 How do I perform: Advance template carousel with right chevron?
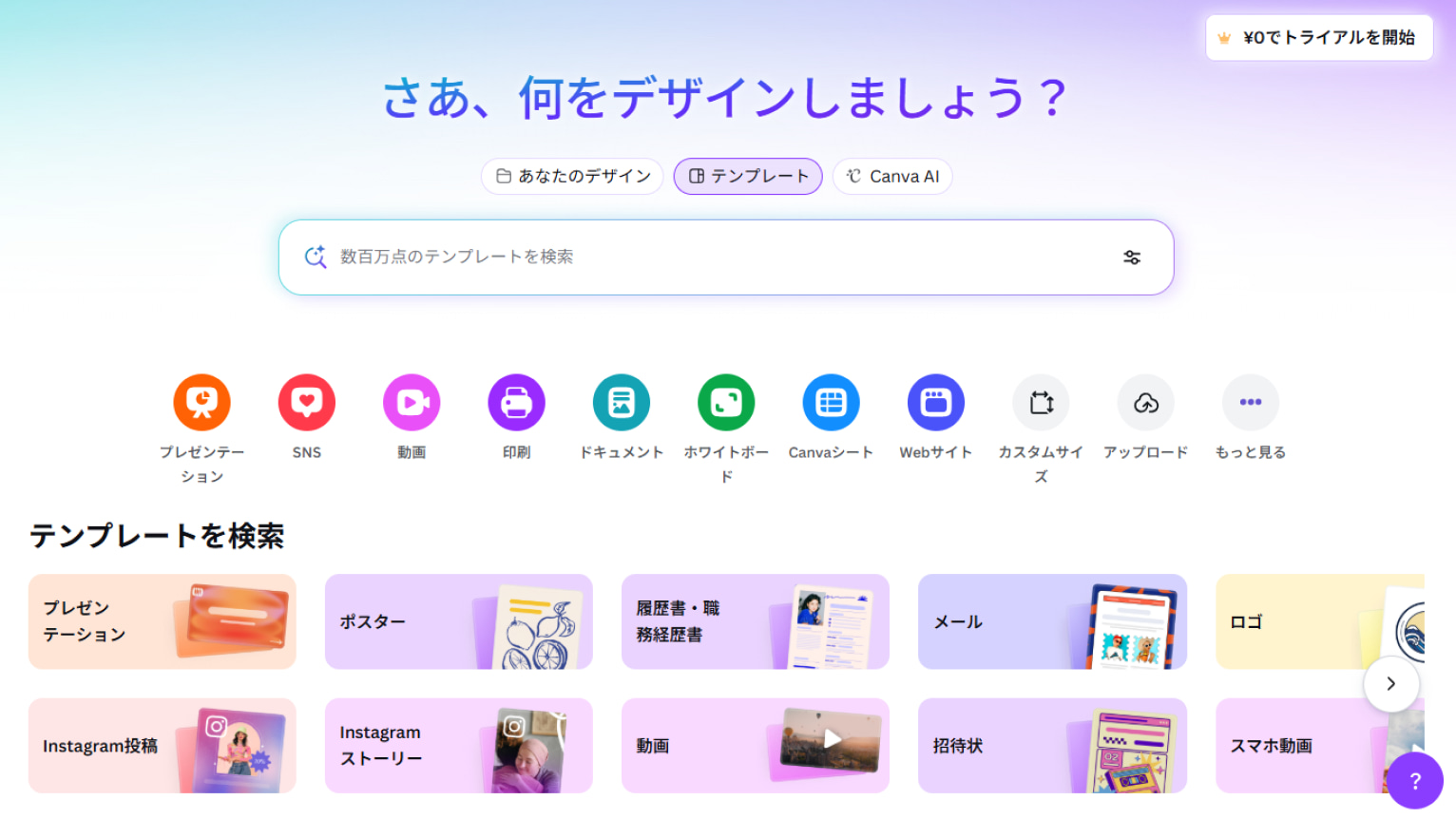point(1391,683)
